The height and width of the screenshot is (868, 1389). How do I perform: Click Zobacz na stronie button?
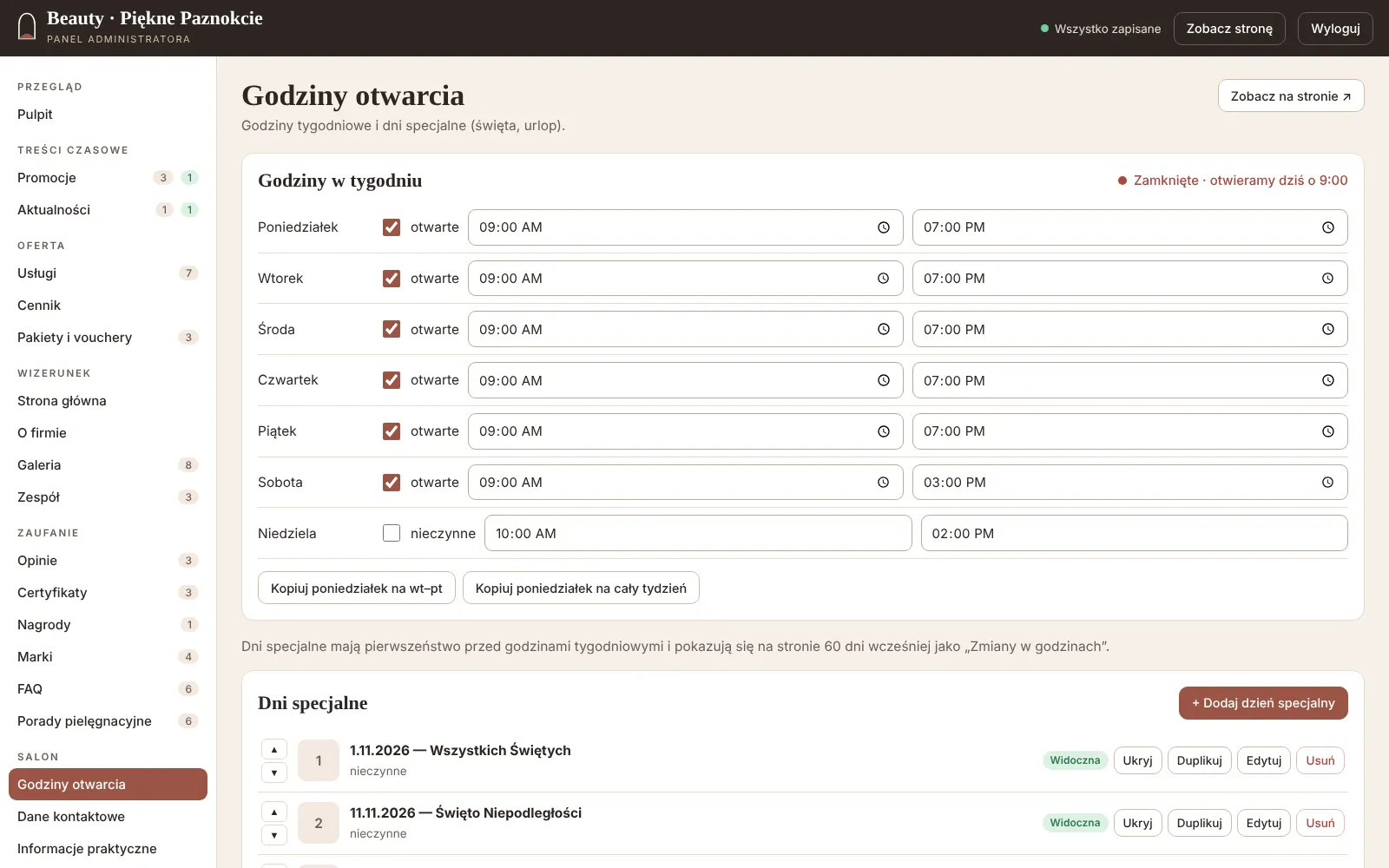pyautogui.click(x=1291, y=95)
